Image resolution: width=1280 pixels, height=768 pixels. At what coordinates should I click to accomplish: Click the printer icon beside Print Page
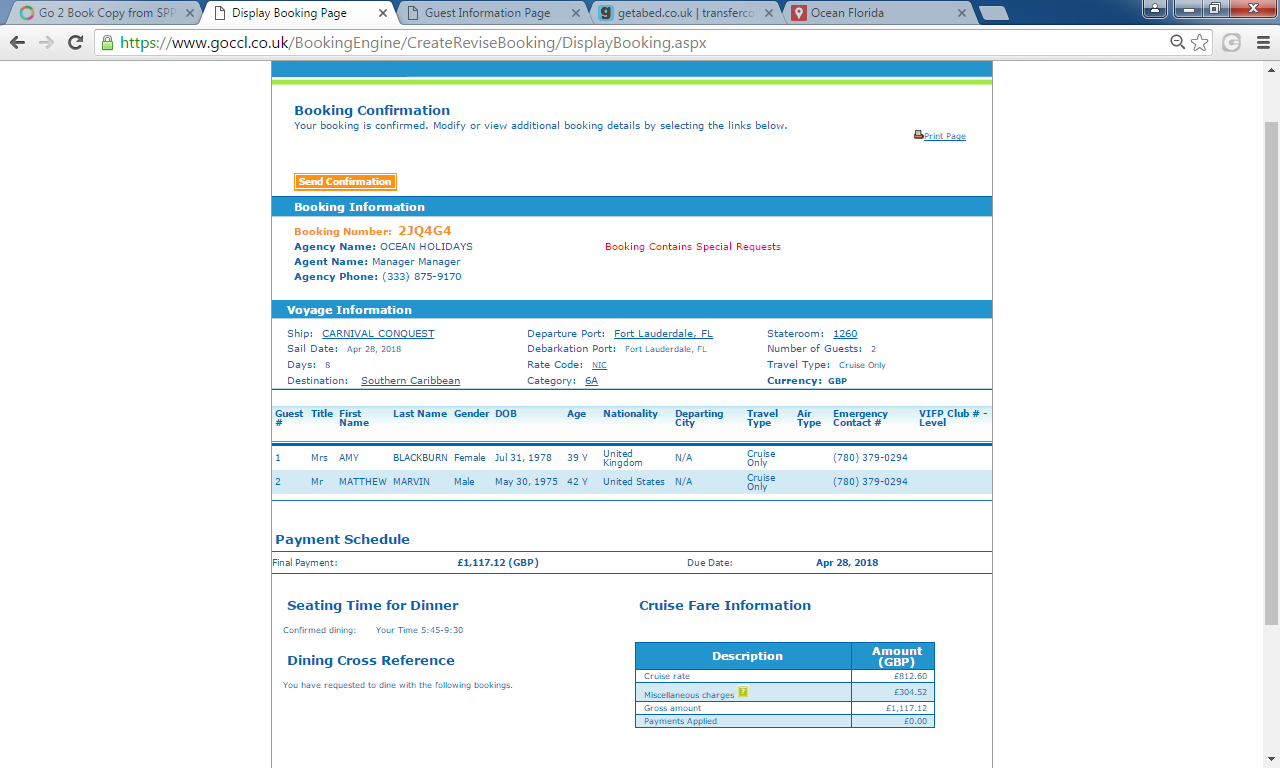pyautogui.click(x=918, y=135)
